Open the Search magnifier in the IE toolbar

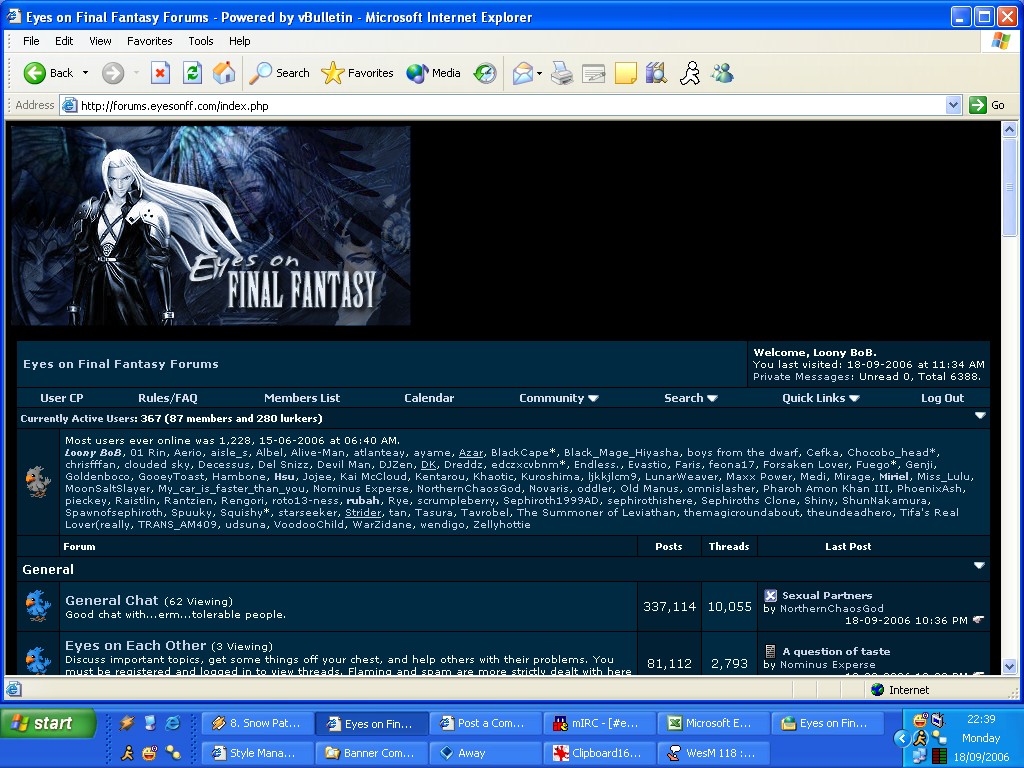279,72
